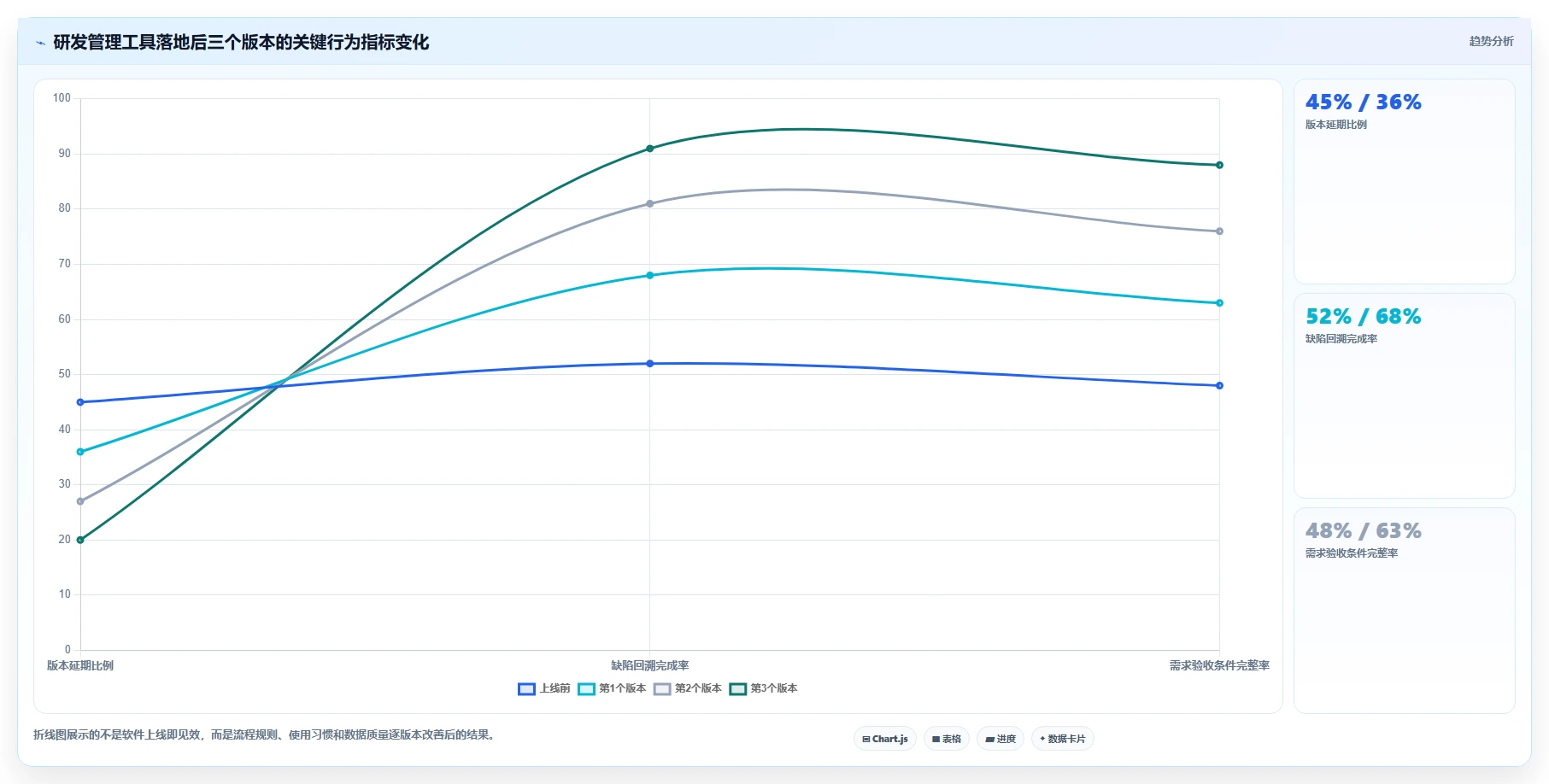Select the 上线前 data point at 版本延期比例

pyautogui.click(x=80, y=402)
